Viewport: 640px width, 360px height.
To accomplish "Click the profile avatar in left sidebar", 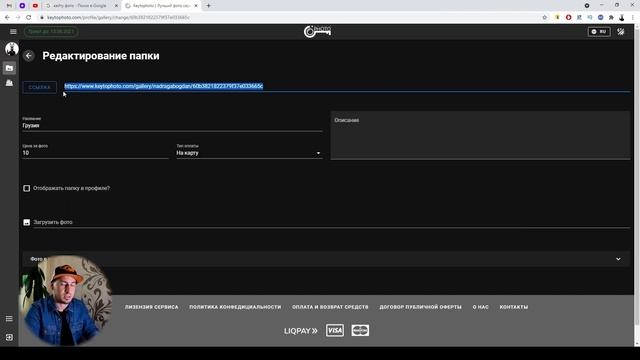I will click(x=12, y=49).
